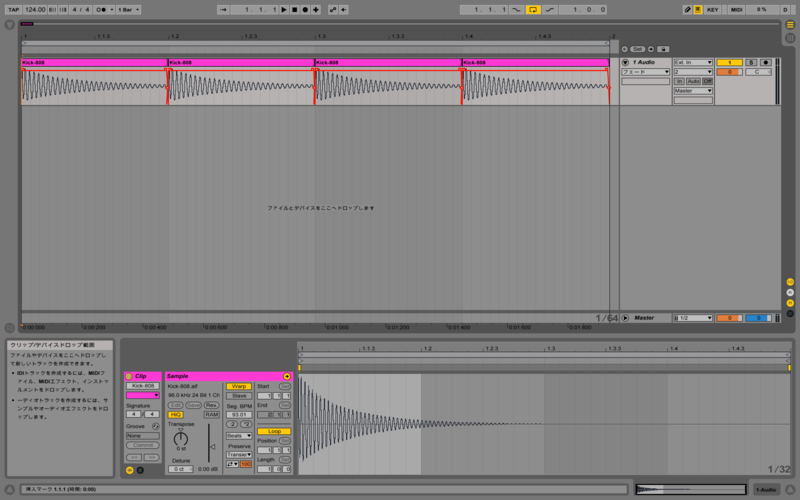Toggle the Punch-In switch
Screen dimensions: 800x500
tap(516, 10)
